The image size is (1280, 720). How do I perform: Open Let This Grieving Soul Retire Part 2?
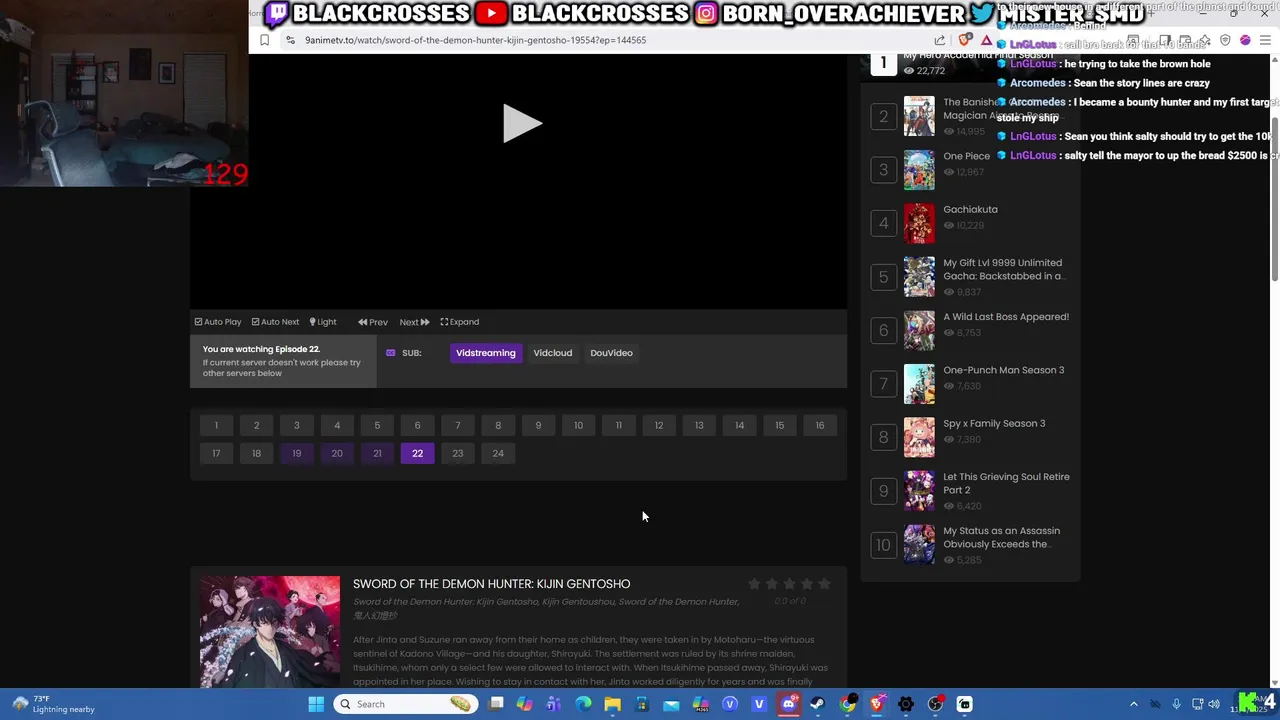tap(1006, 483)
